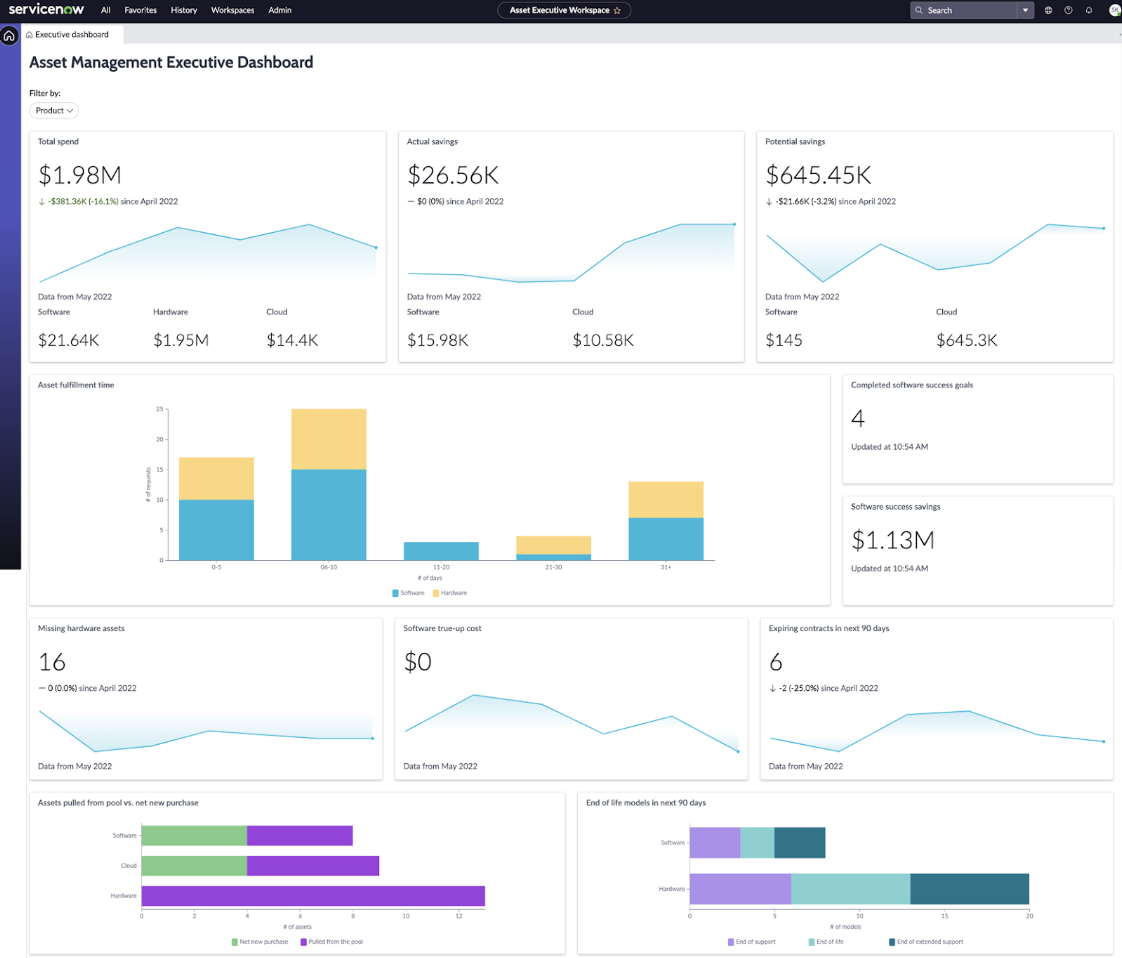Favorite workspace with the star icon
This screenshot has height=958, width=1122.
click(617, 10)
